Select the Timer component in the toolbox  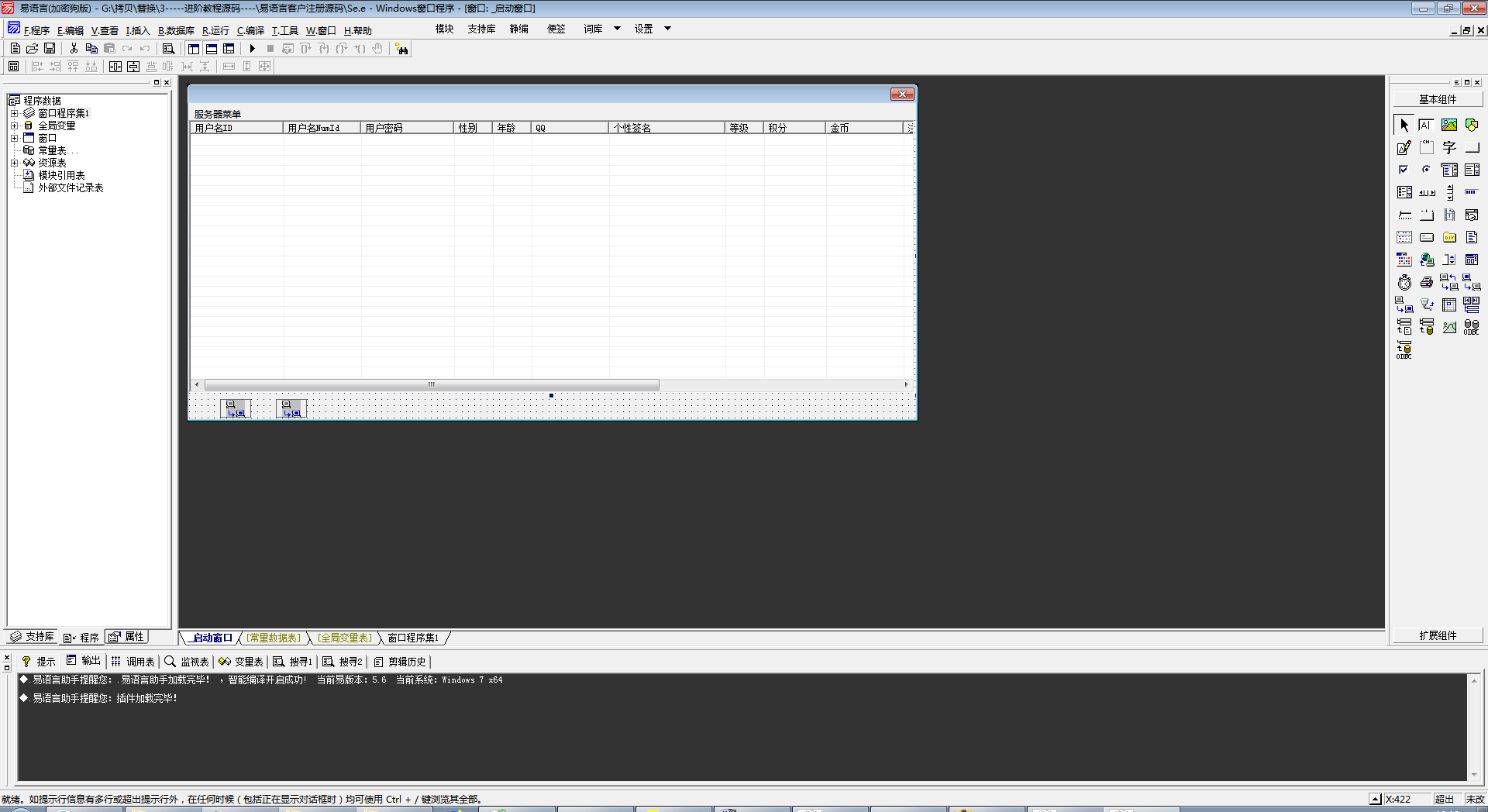click(x=1404, y=282)
